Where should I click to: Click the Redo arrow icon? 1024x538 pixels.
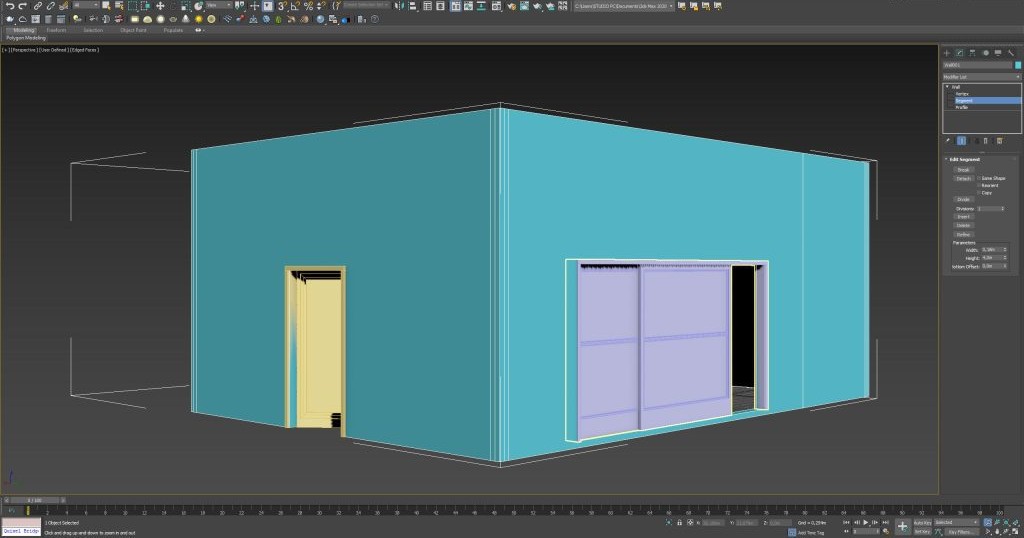point(22,6)
